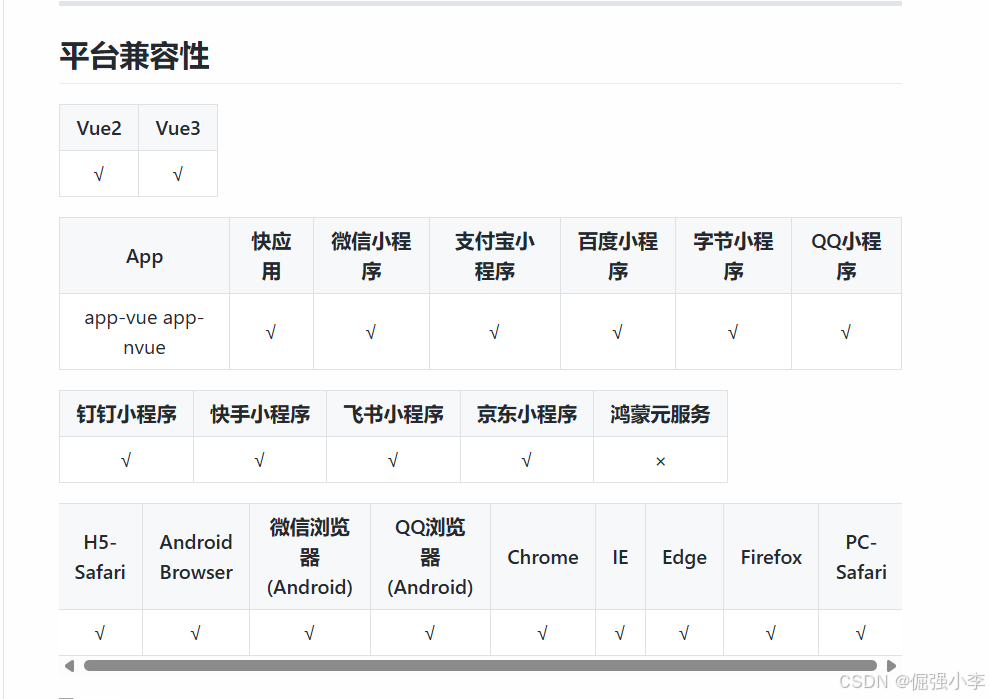Click the 支付宝小程序 column header
The image size is (989, 699).
(494, 255)
